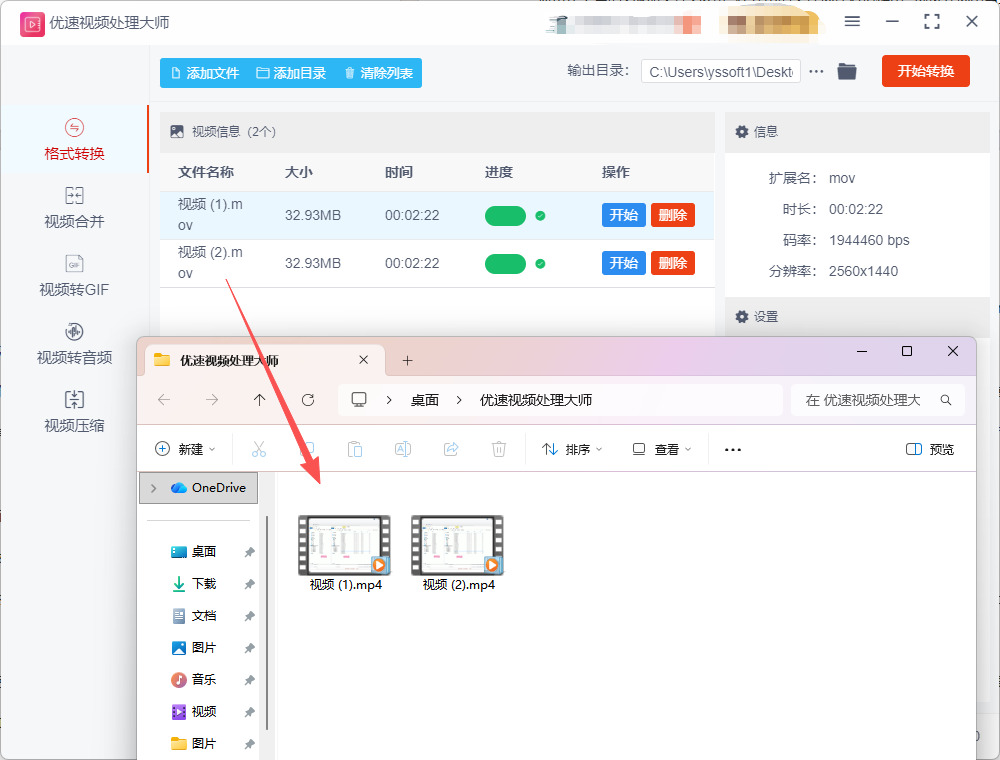The height and width of the screenshot is (760, 1000).
Task: Open the hamburger menu in title bar
Action: [x=852, y=21]
